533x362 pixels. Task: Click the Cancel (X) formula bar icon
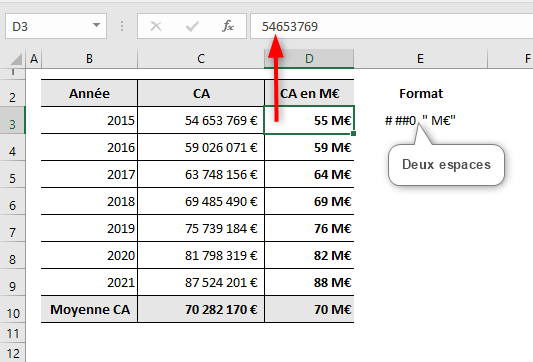[156, 26]
